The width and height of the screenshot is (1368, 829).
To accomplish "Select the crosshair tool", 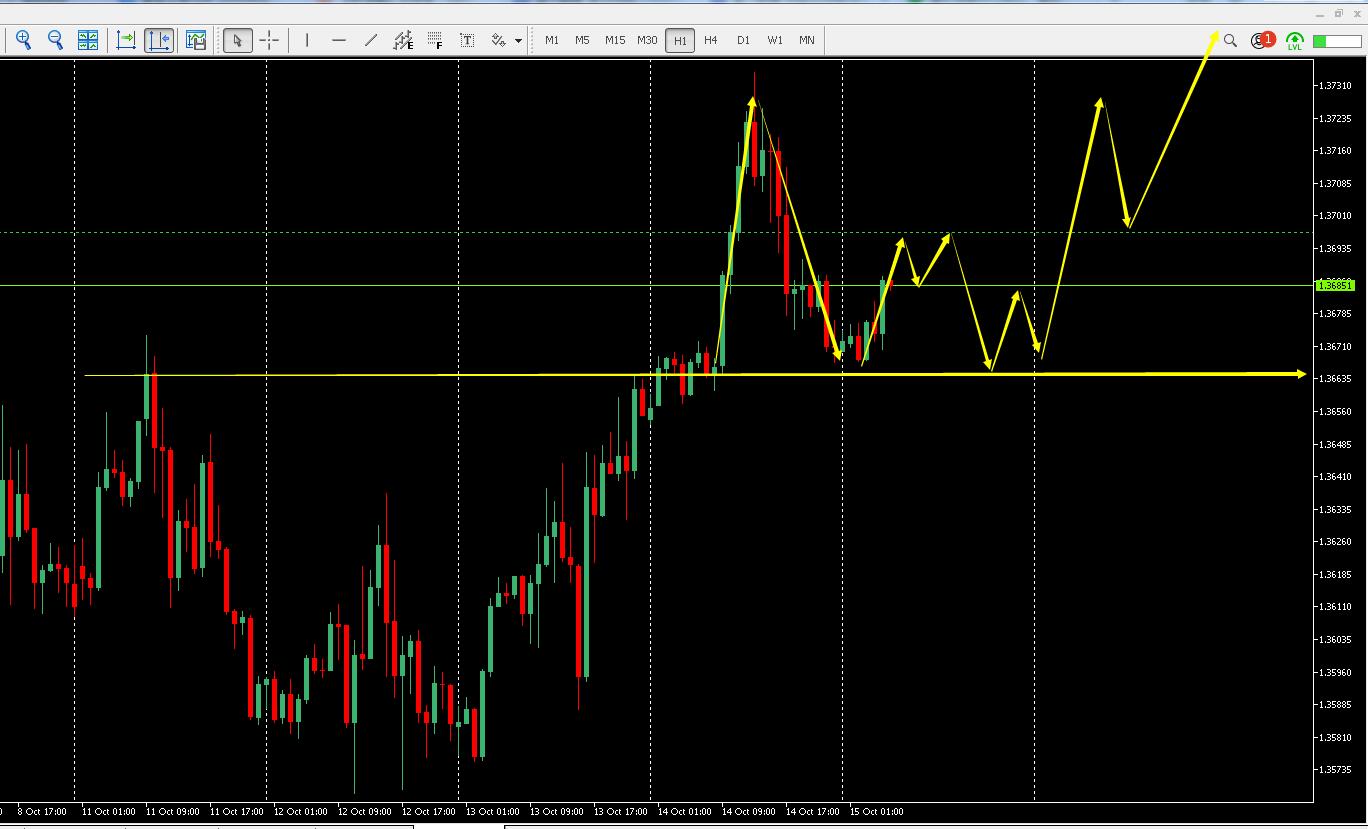I will pos(269,40).
